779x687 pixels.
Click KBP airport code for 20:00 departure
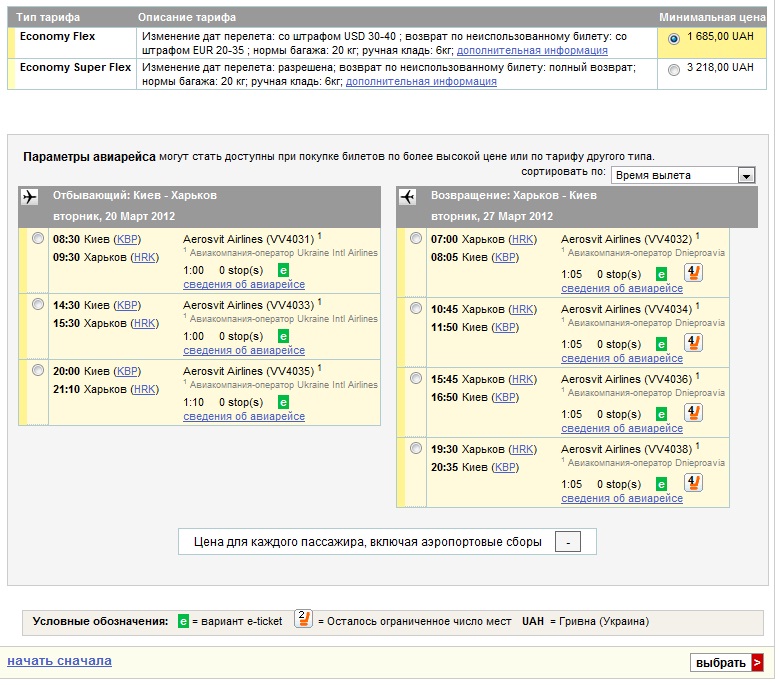point(127,371)
